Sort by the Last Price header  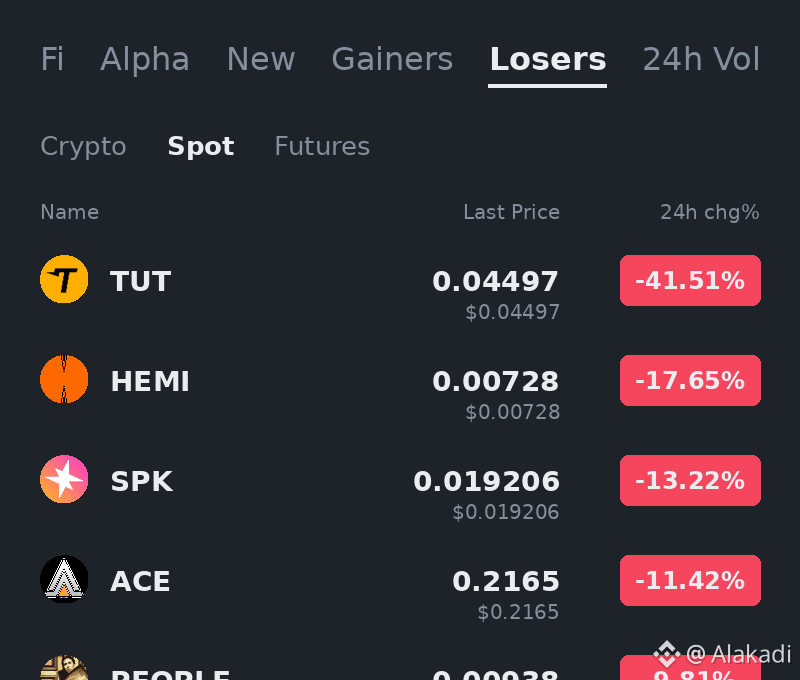pyautogui.click(x=511, y=212)
